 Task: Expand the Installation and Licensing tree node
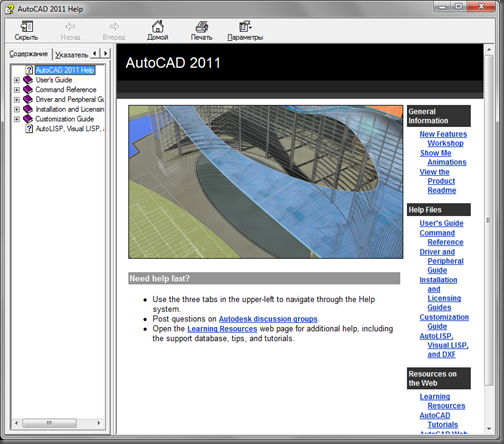[17, 109]
